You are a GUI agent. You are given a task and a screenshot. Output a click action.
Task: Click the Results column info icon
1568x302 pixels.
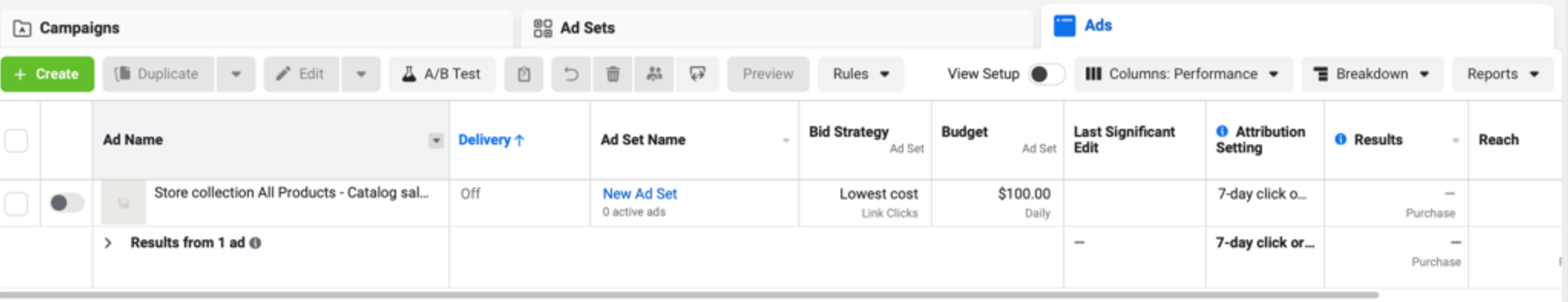(x=1341, y=139)
